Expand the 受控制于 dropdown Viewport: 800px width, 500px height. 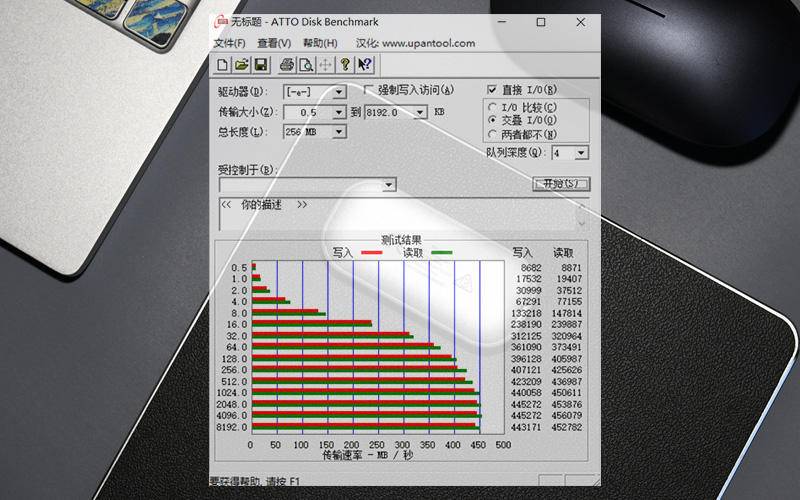tap(389, 184)
